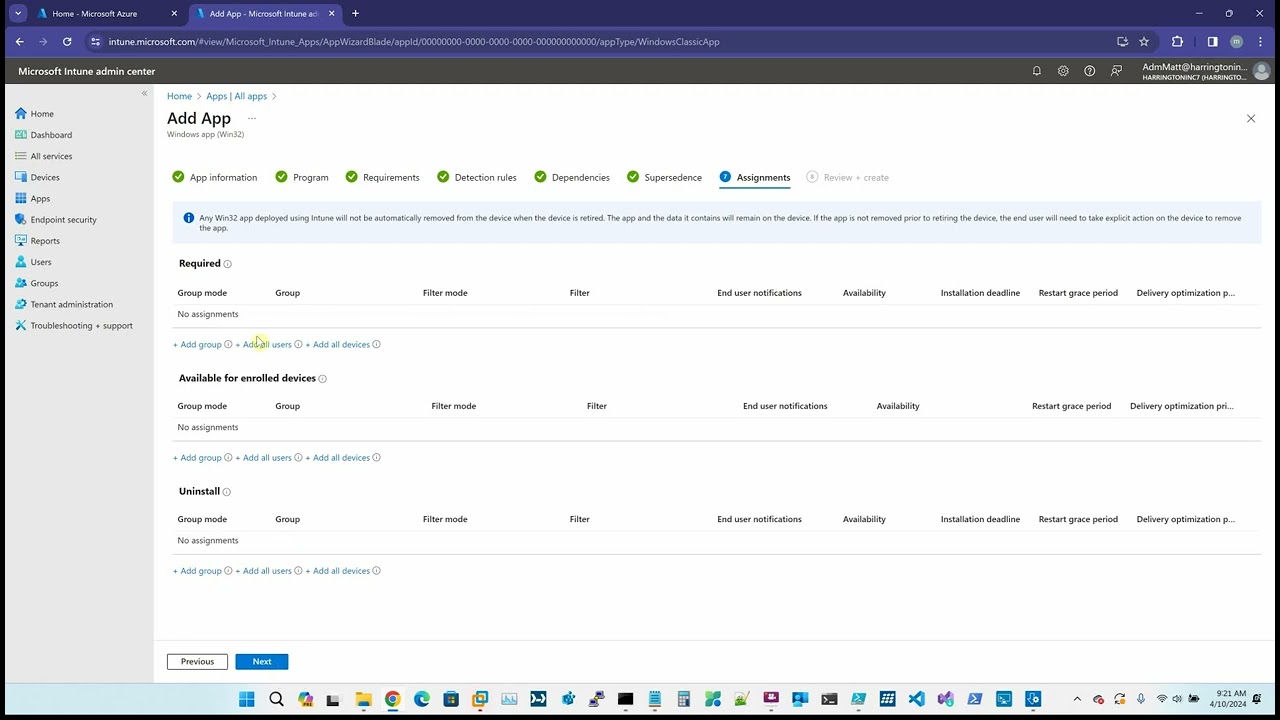The image size is (1280, 720).
Task: Click the browser address bar
Action: pos(600,42)
